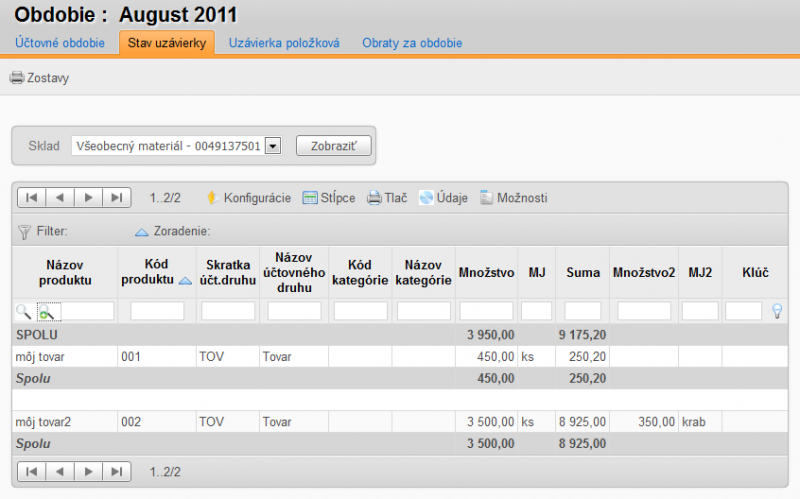This screenshot has width=800, height=499.
Task: Click Názov produktu filter input
Action: click(87, 311)
